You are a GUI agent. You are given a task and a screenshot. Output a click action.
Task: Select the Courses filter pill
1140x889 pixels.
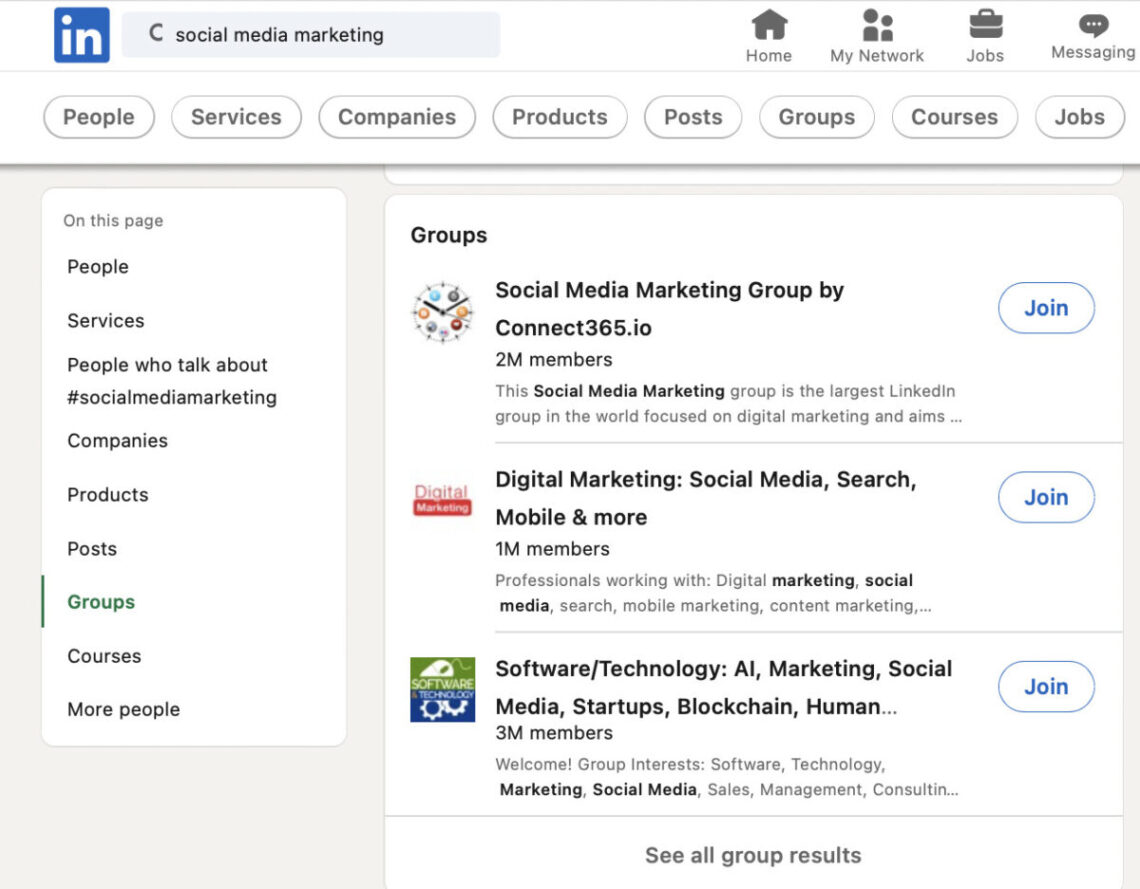coord(954,117)
